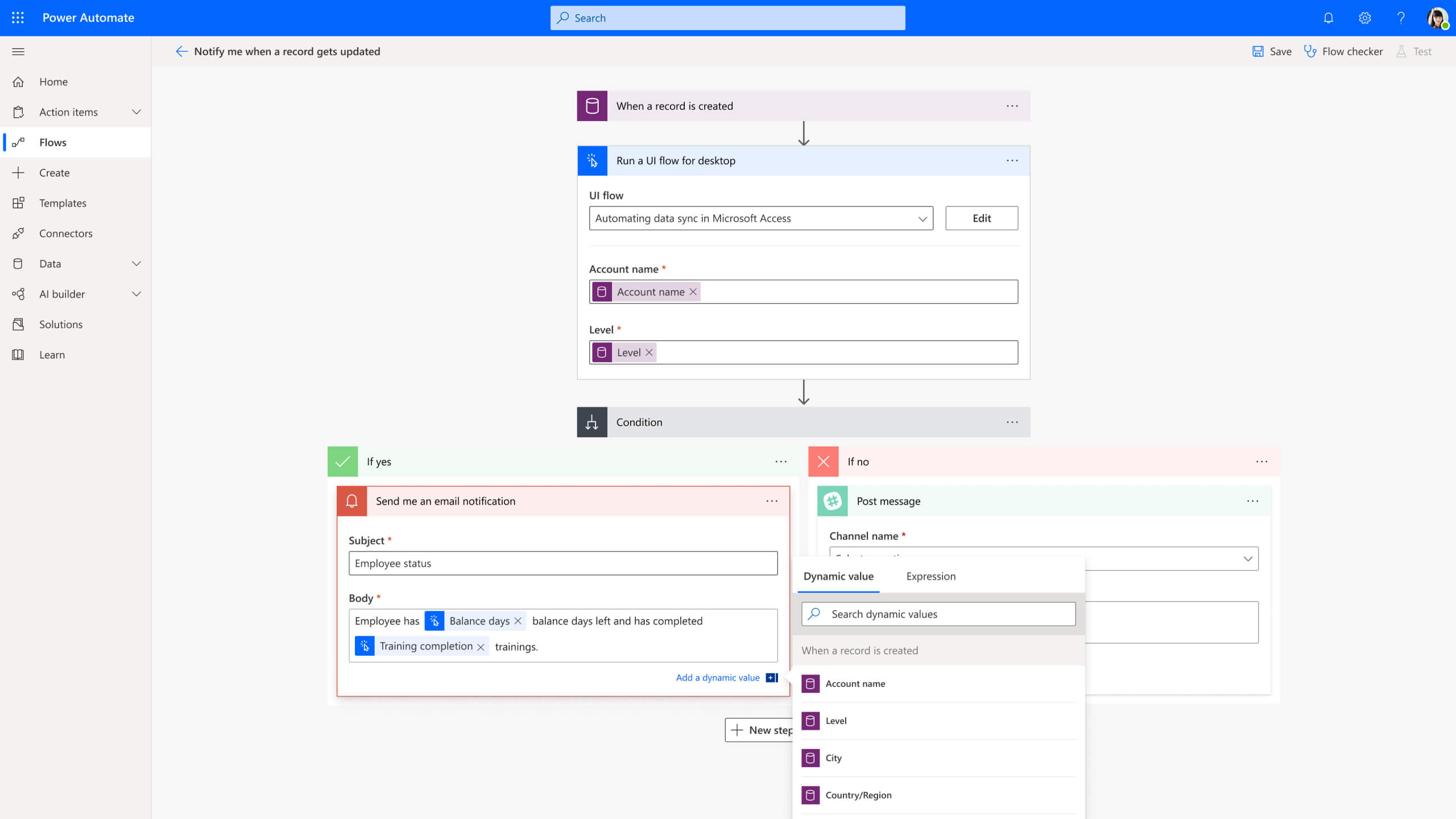The width and height of the screenshot is (1456, 819).
Task: Click the When a record is created trigger icon
Action: click(x=592, y=106)
